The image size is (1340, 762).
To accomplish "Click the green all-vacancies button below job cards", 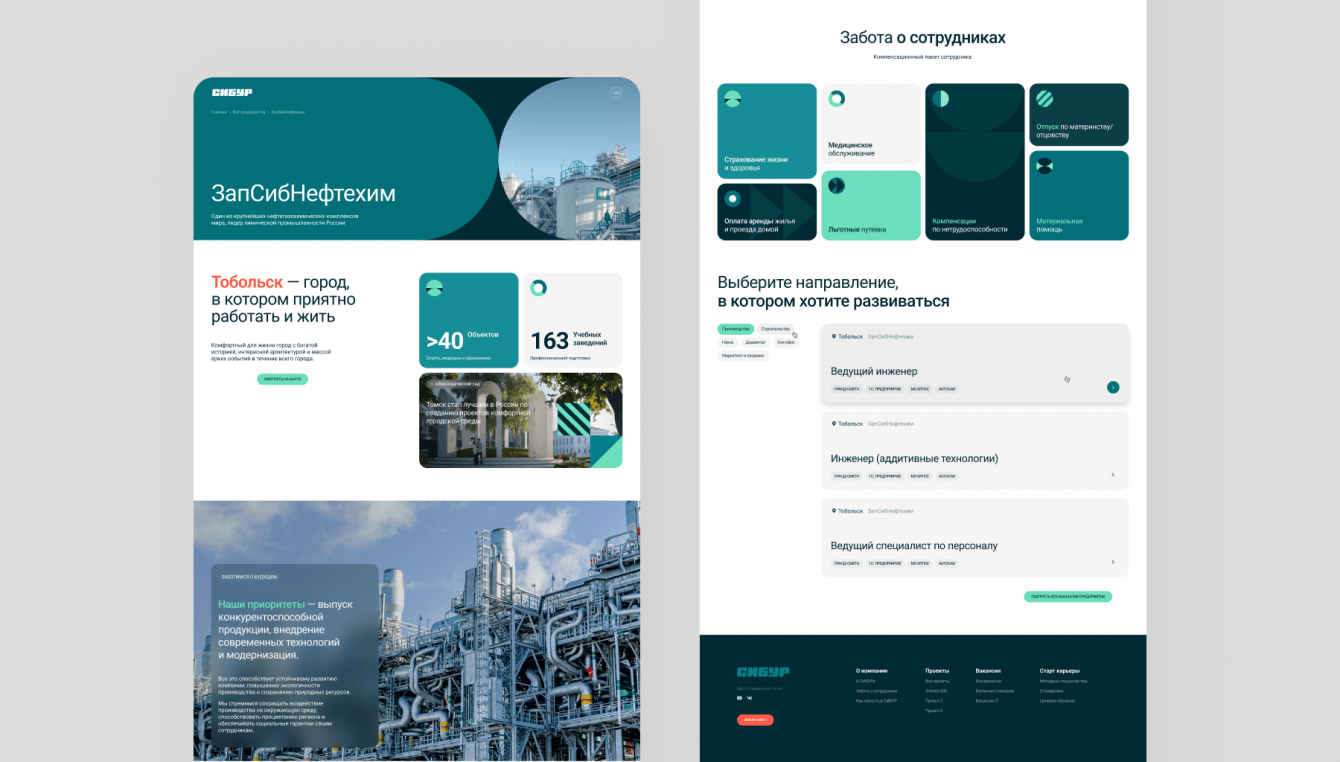I will [x=1068, y=597].
